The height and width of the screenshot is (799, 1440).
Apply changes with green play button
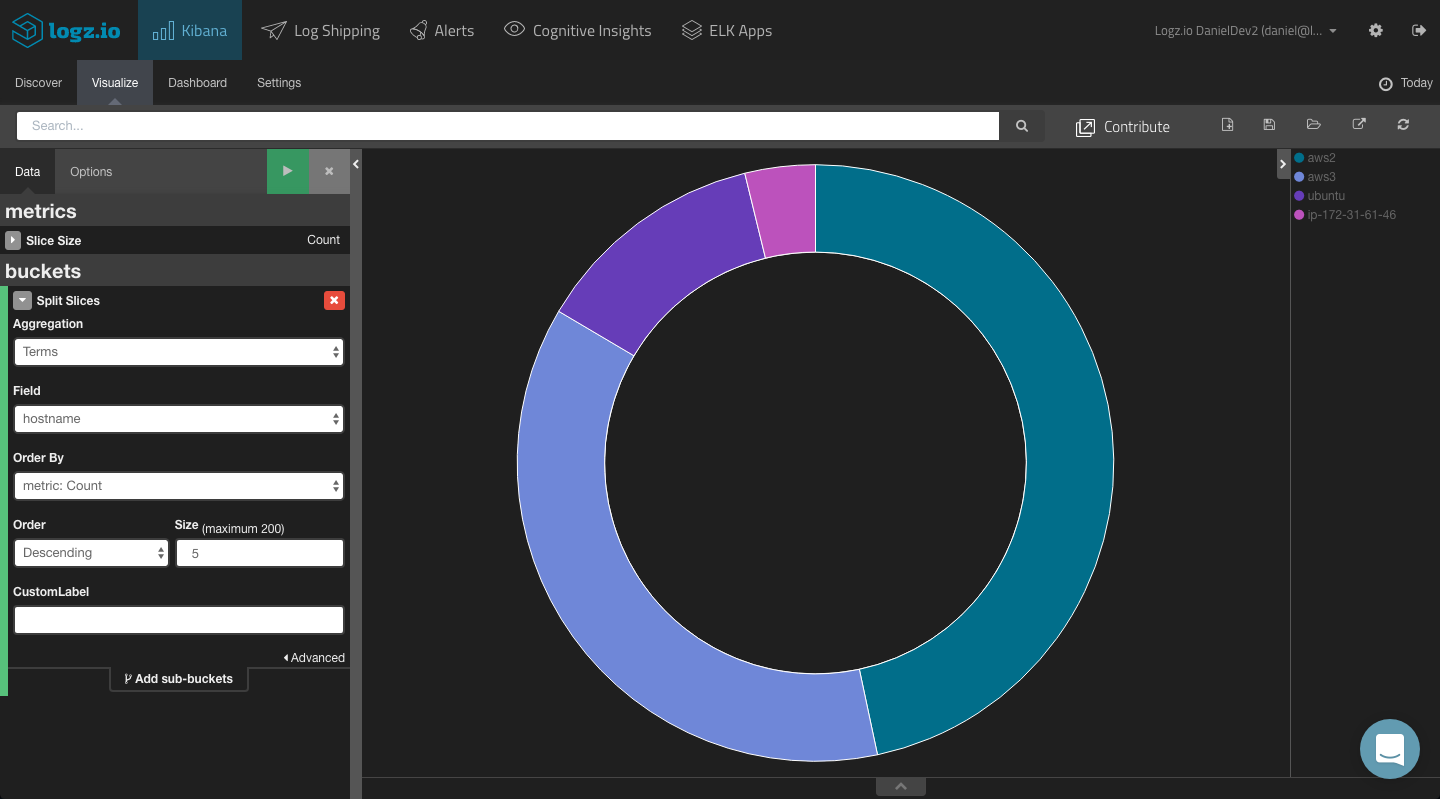coord(288,171)
